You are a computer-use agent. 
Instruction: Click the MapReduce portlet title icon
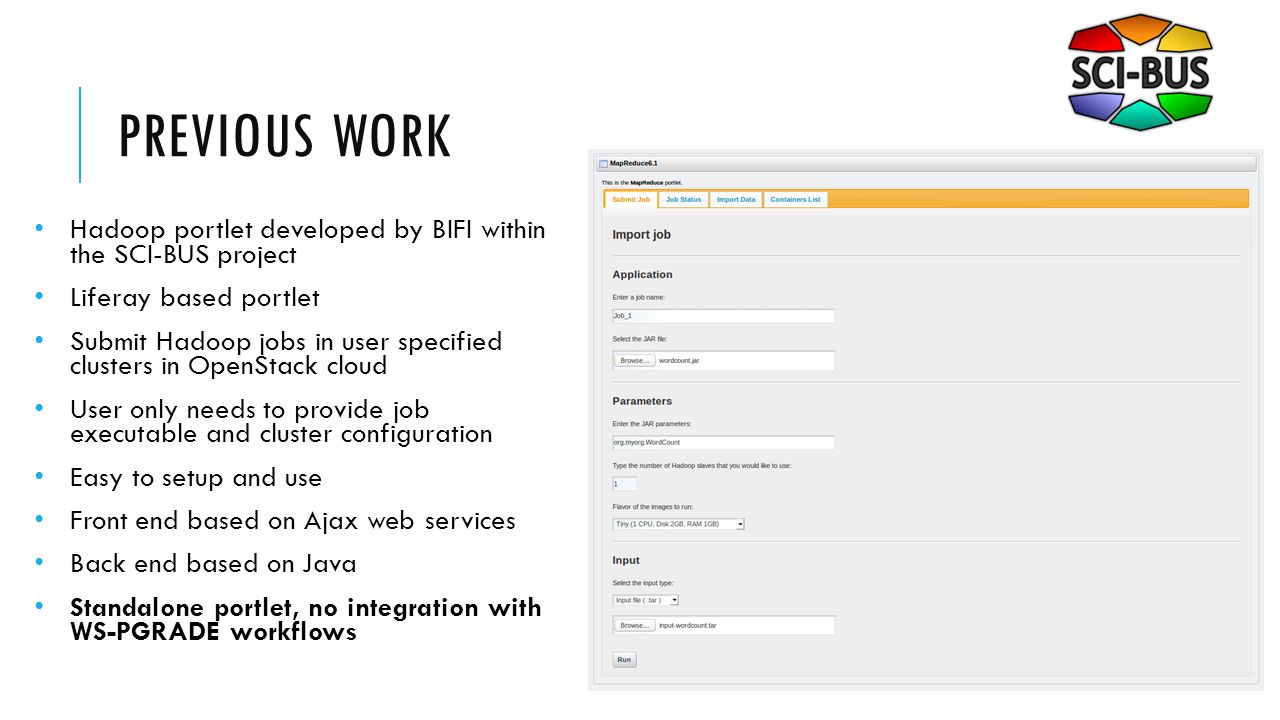tap(603, 163)
